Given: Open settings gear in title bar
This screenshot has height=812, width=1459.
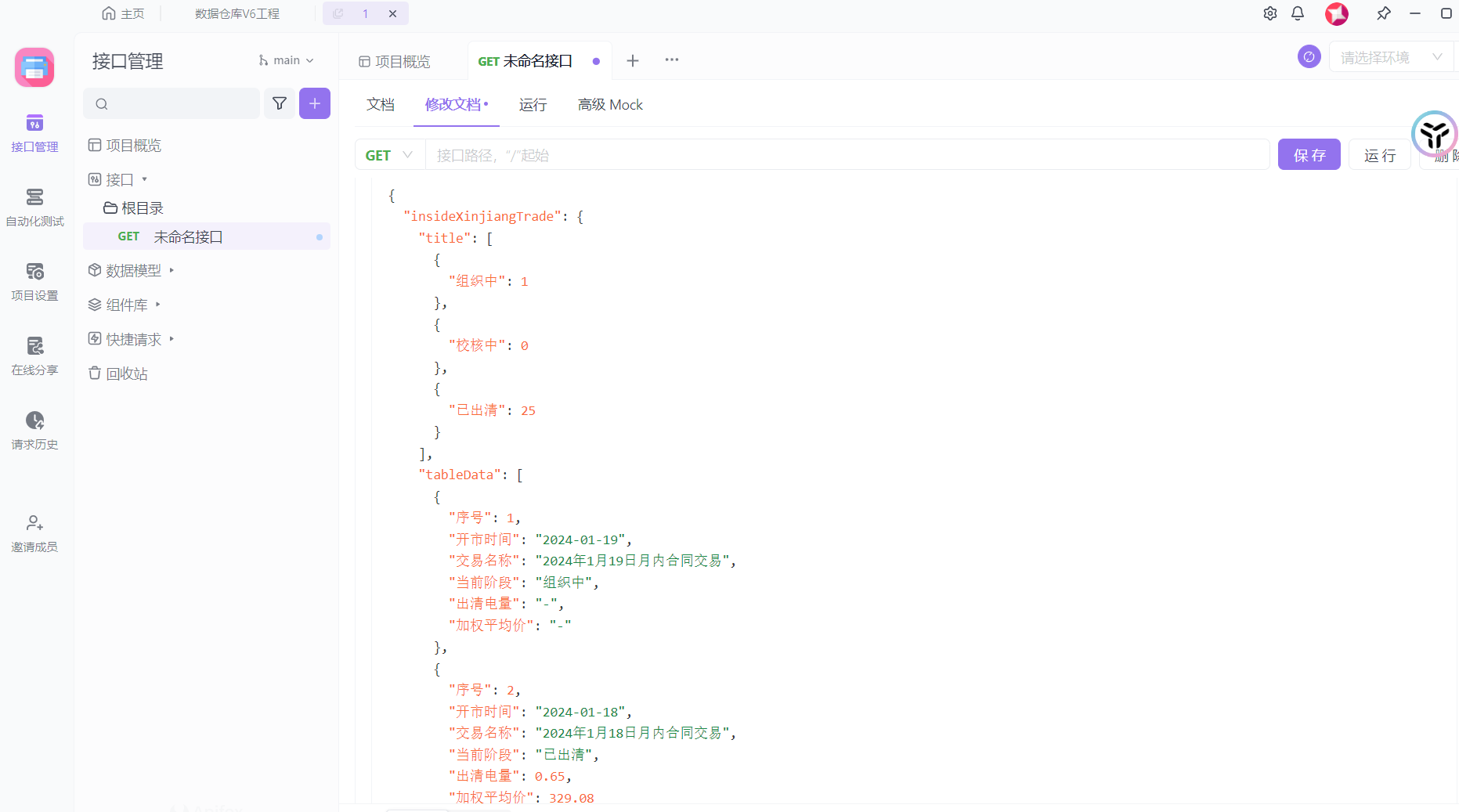Looking at the screenshot, I should pyautogui.click(x=1270, y=13).
